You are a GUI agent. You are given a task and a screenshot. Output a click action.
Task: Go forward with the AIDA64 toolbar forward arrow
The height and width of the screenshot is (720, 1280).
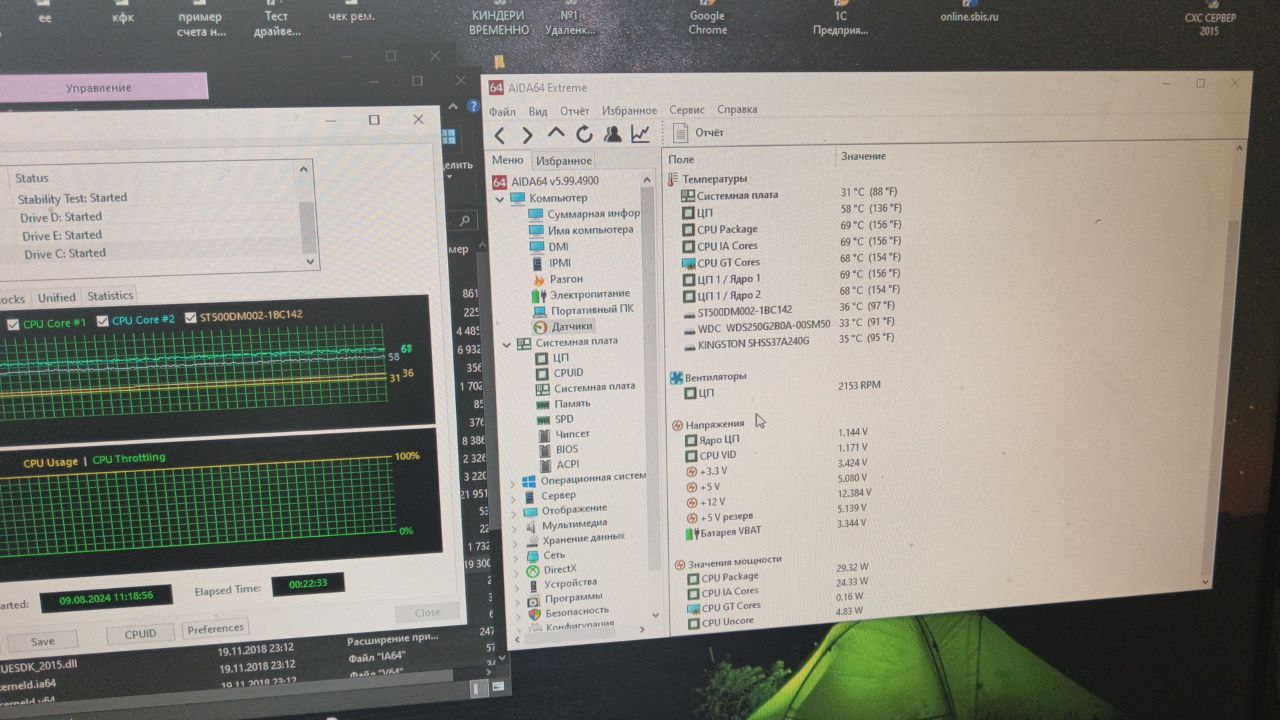coord(527,135)
